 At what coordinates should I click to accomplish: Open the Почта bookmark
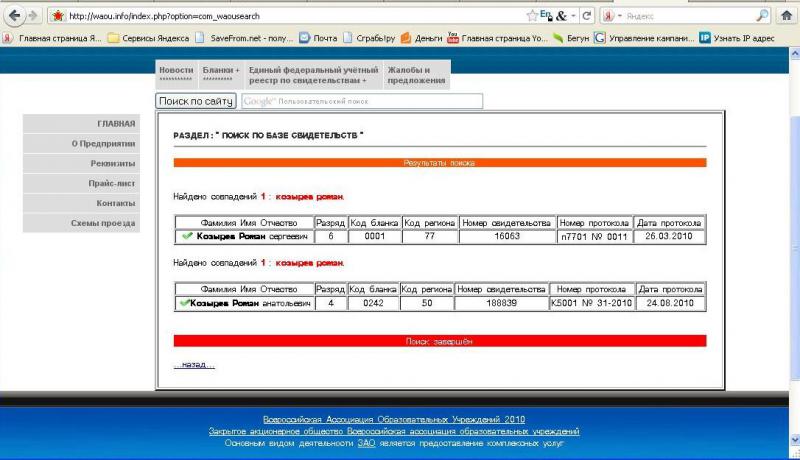[318, 38]
